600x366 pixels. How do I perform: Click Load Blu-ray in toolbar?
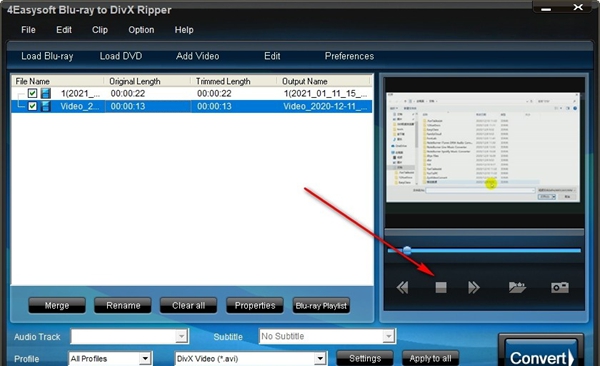(47, 56)
